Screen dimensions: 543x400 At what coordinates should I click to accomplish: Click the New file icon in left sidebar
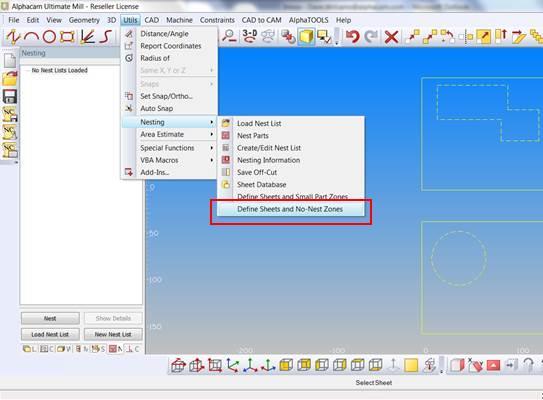tap(10, 61)
